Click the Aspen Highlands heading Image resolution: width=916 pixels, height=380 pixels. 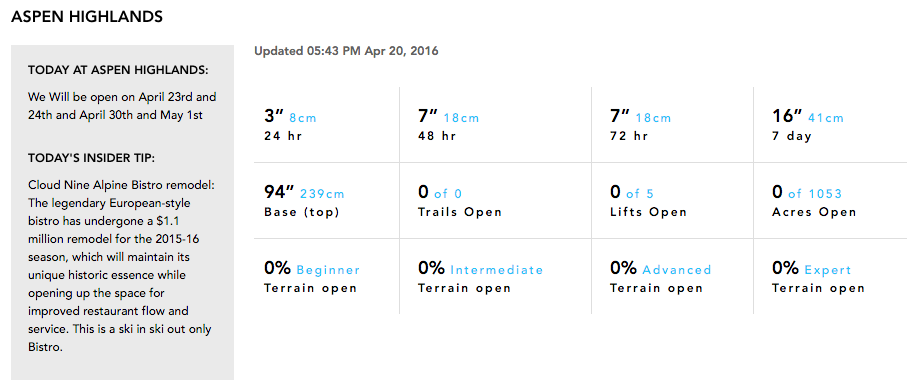87,16
